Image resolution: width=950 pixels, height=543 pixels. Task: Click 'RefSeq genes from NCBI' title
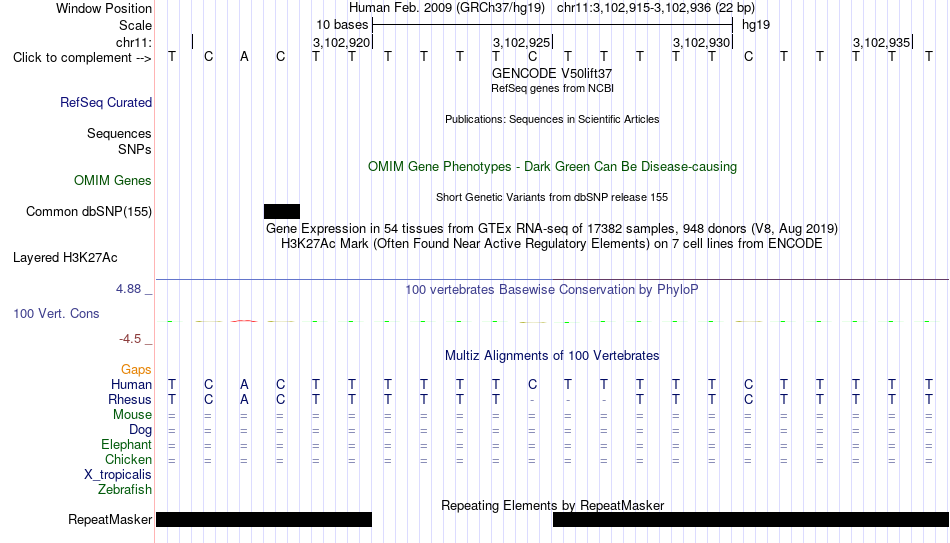(x=553, y=88)
